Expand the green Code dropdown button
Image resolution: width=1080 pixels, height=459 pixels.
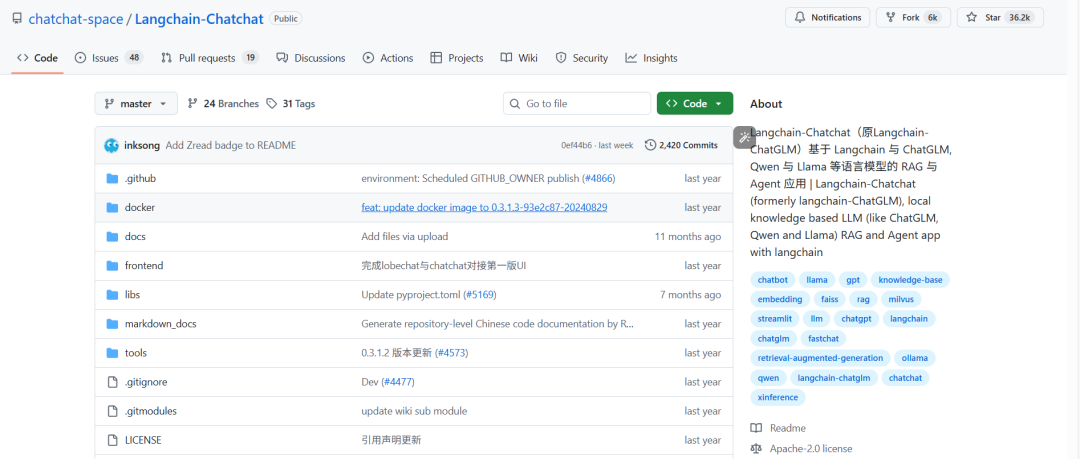[695, 103]
